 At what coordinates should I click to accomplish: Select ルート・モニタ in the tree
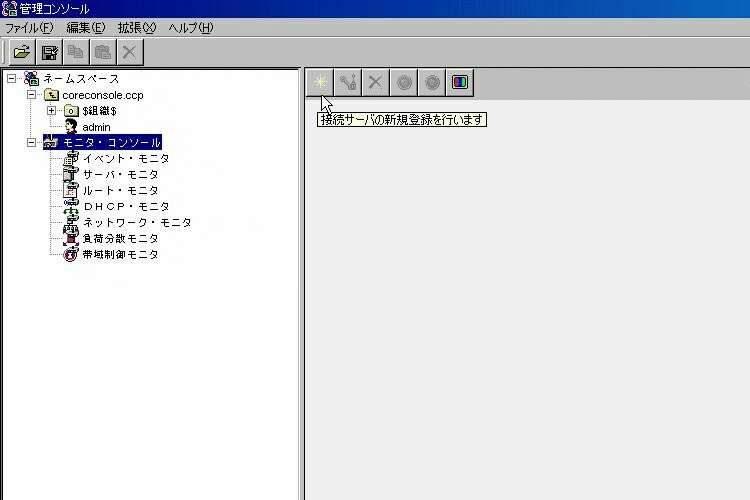pos(121,190)
